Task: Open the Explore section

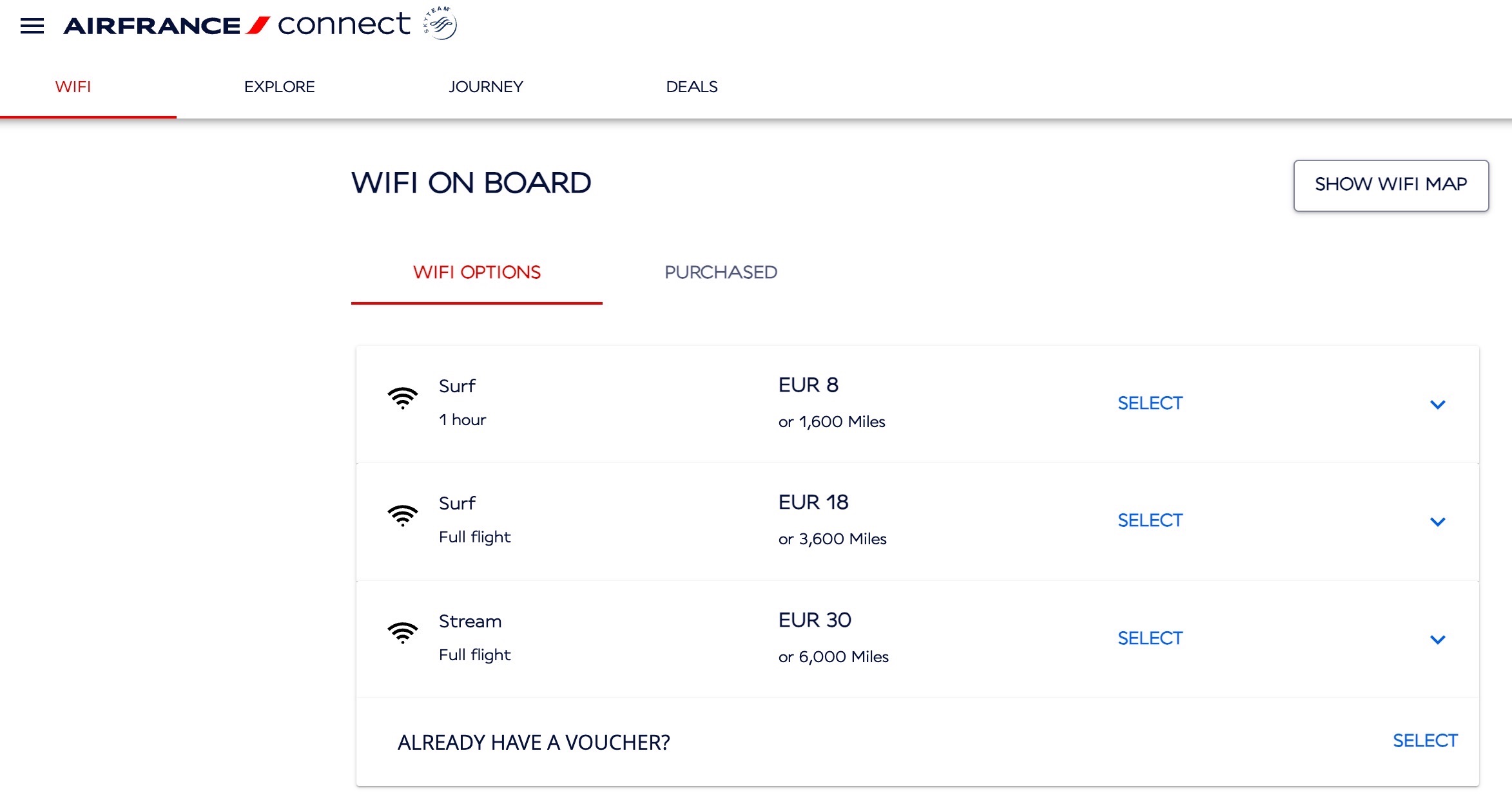Action: pyautogui.click(x=279, y=86)
